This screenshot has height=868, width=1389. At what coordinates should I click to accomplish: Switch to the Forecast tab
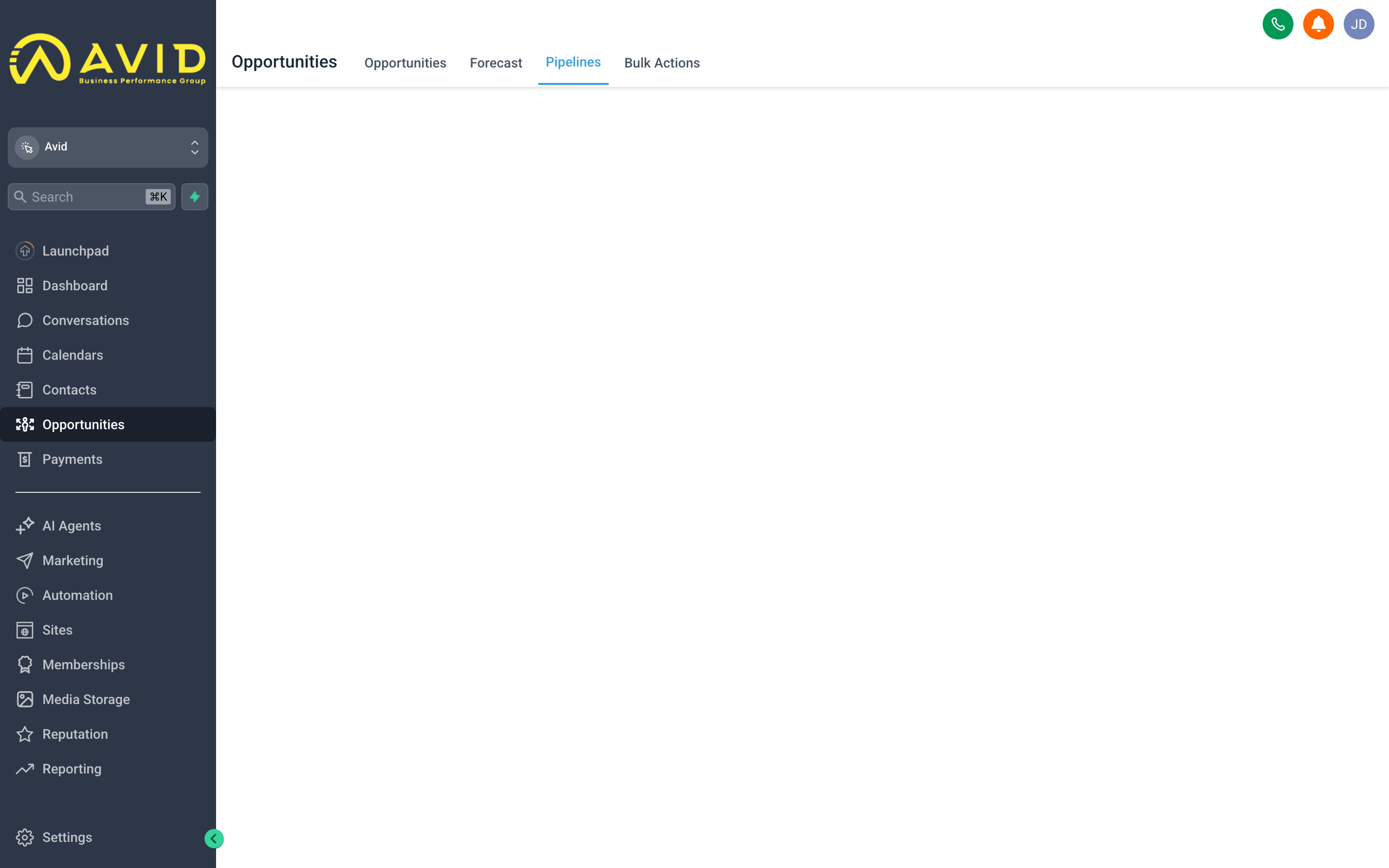(496, 63)
